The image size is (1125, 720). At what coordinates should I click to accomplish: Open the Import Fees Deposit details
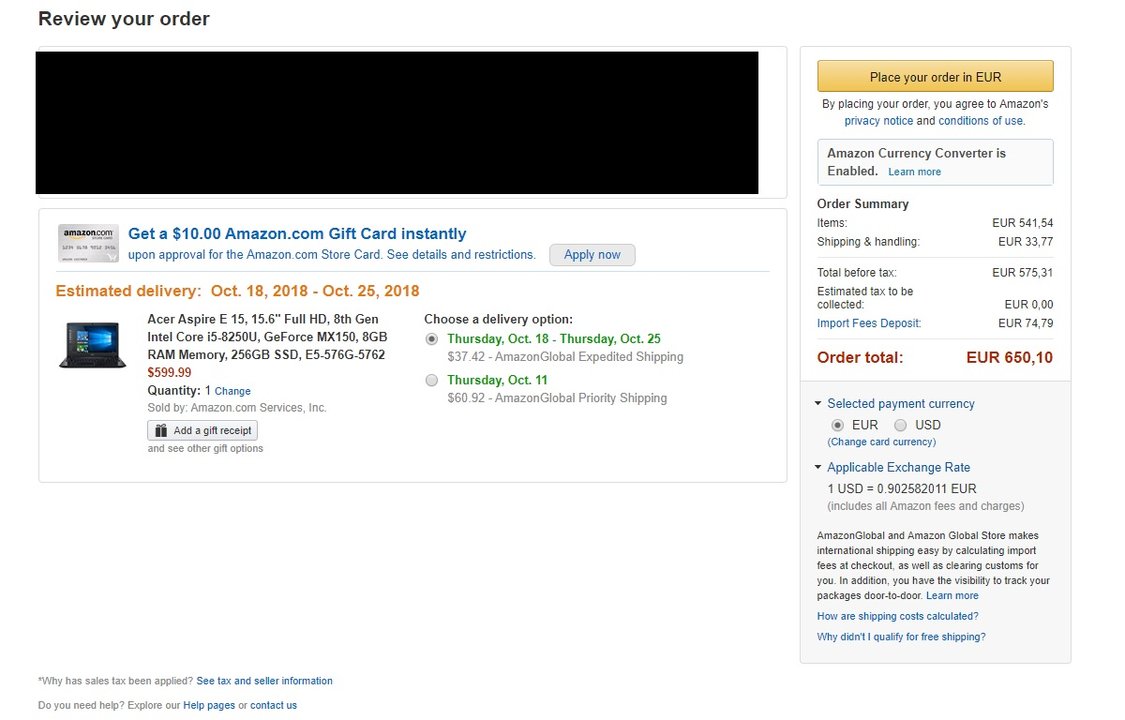coord(869,323)
